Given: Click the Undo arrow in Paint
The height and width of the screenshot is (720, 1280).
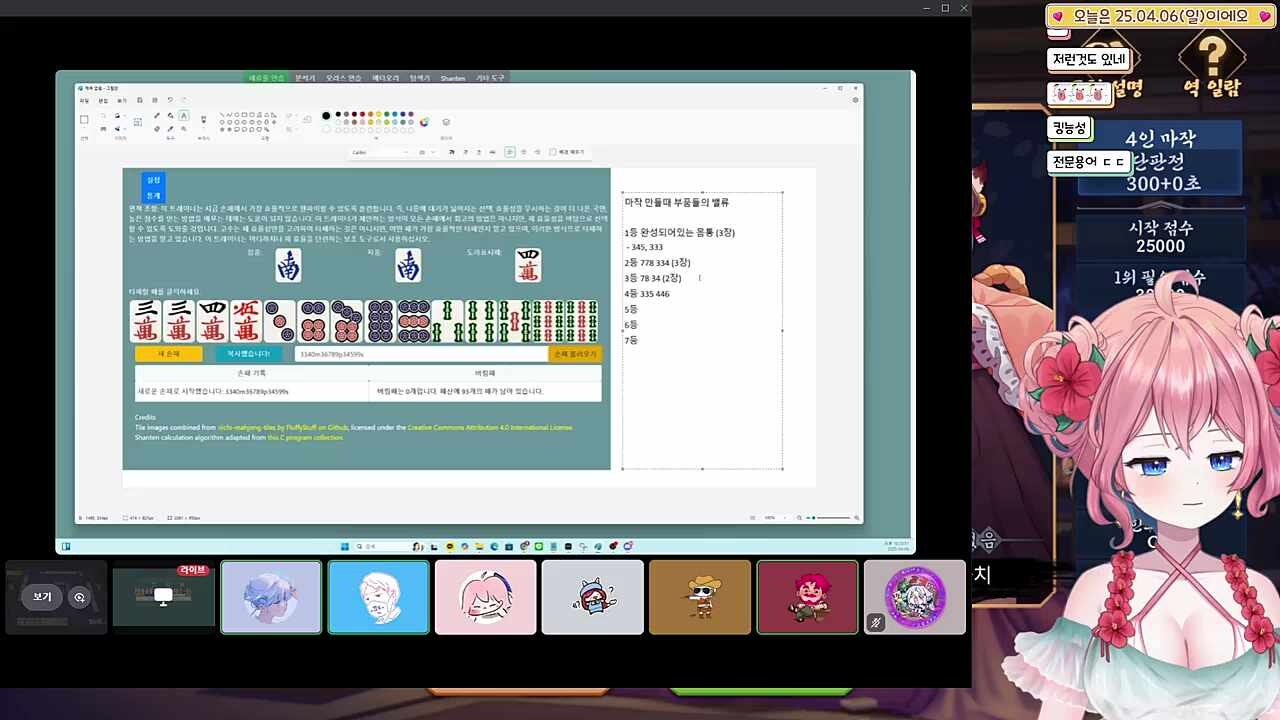Looking at the screenshot, I should [170, 100].
